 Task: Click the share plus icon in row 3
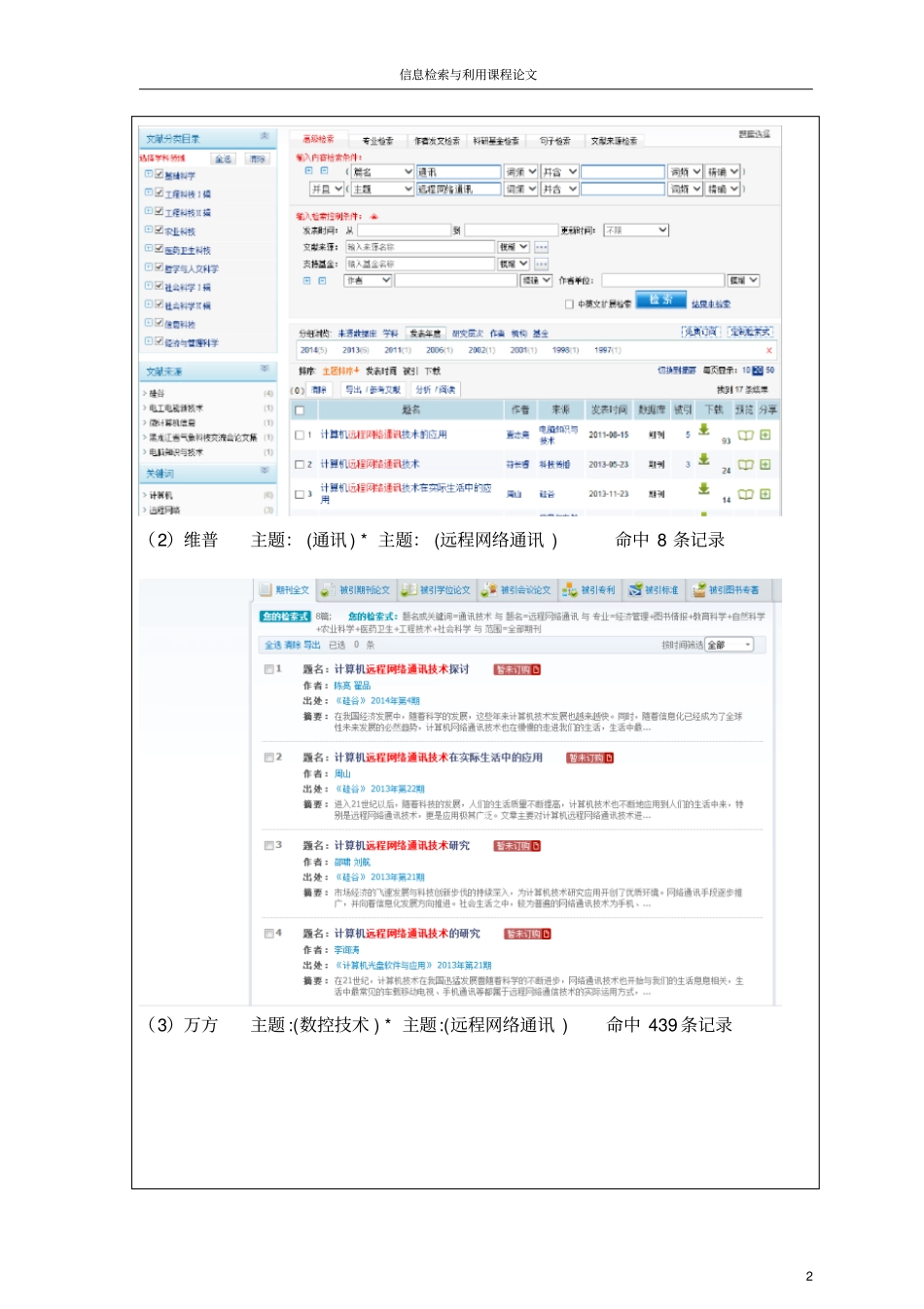(765, 494)
